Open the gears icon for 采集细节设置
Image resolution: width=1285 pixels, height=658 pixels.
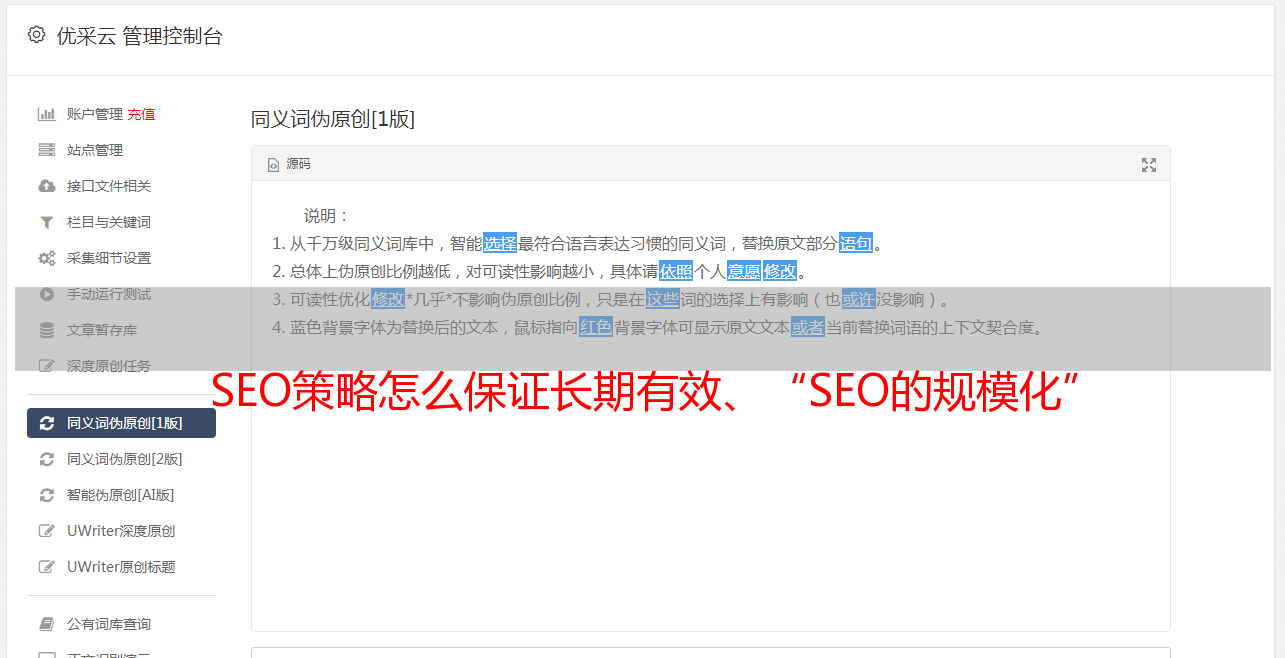click(46, 258)
